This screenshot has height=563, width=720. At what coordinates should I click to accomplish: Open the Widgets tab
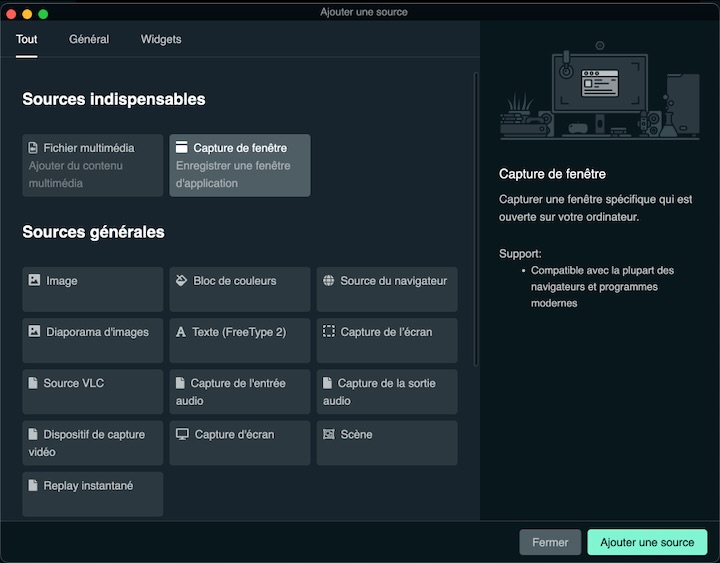161,39
